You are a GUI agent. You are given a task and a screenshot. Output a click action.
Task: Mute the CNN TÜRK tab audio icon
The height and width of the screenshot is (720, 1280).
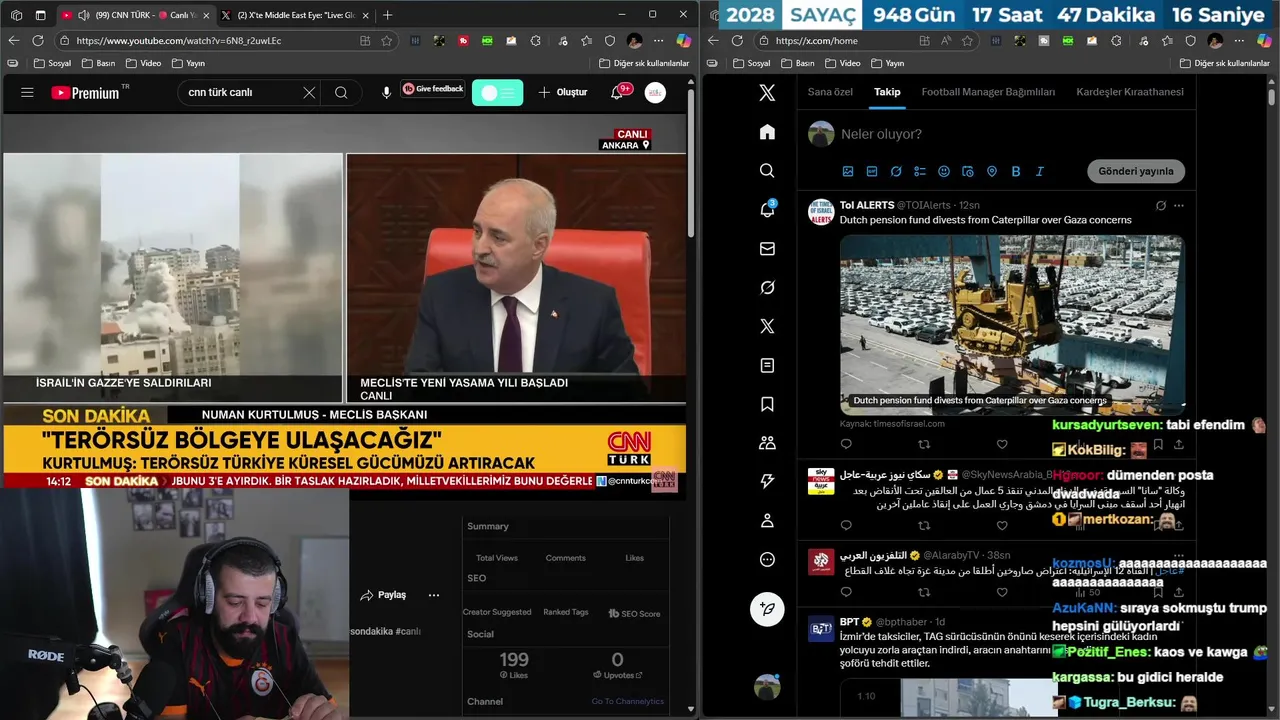[83, 15]
